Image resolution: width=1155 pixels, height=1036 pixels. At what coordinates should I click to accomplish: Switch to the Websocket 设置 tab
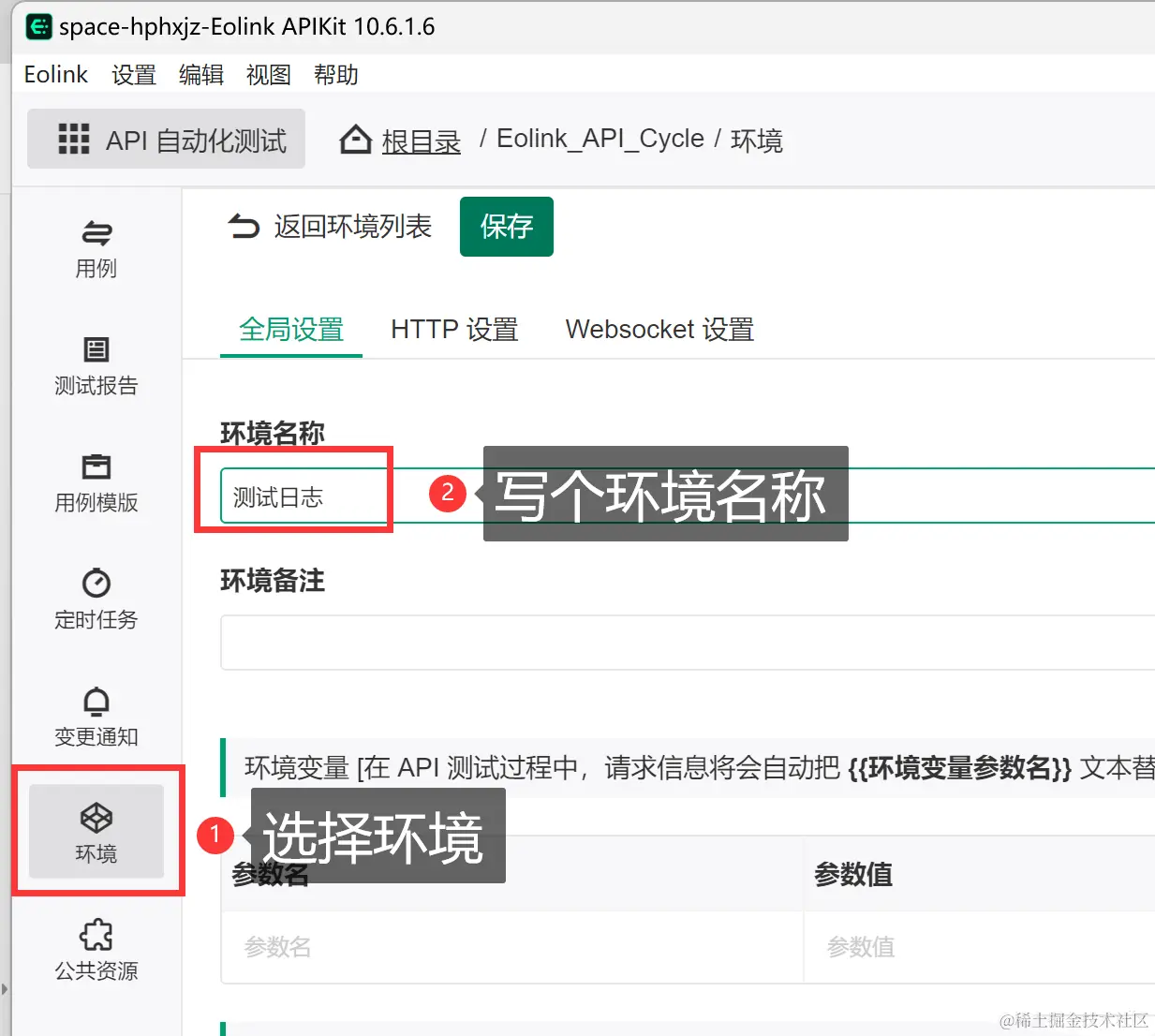[659, 330]
